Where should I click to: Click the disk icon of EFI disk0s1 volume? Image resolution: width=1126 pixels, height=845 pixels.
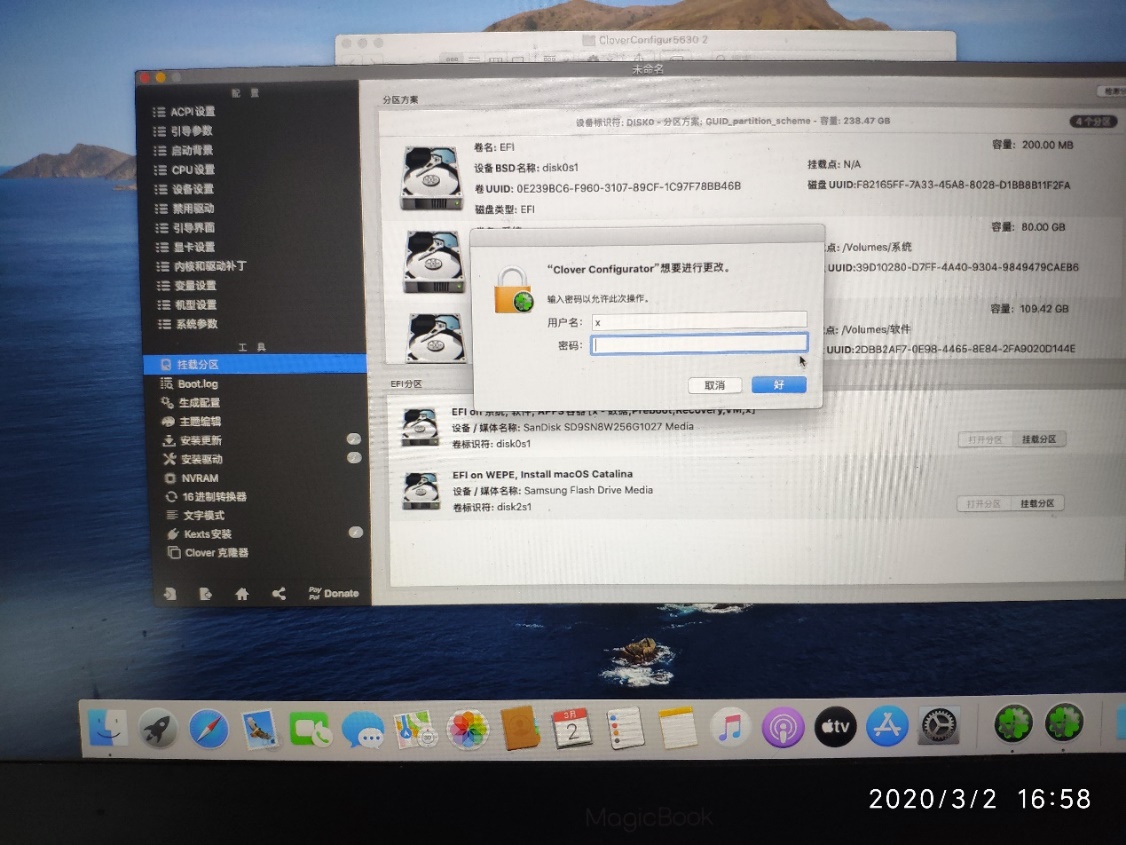pyautogui.click(x=431, y=177)
